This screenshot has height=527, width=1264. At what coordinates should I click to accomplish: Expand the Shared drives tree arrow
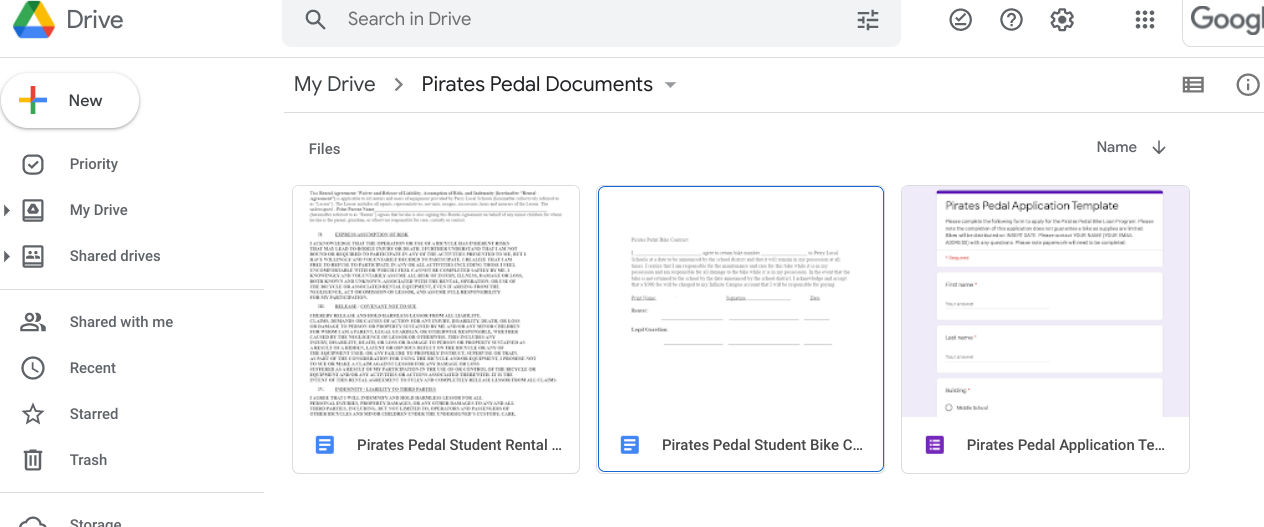7,256
